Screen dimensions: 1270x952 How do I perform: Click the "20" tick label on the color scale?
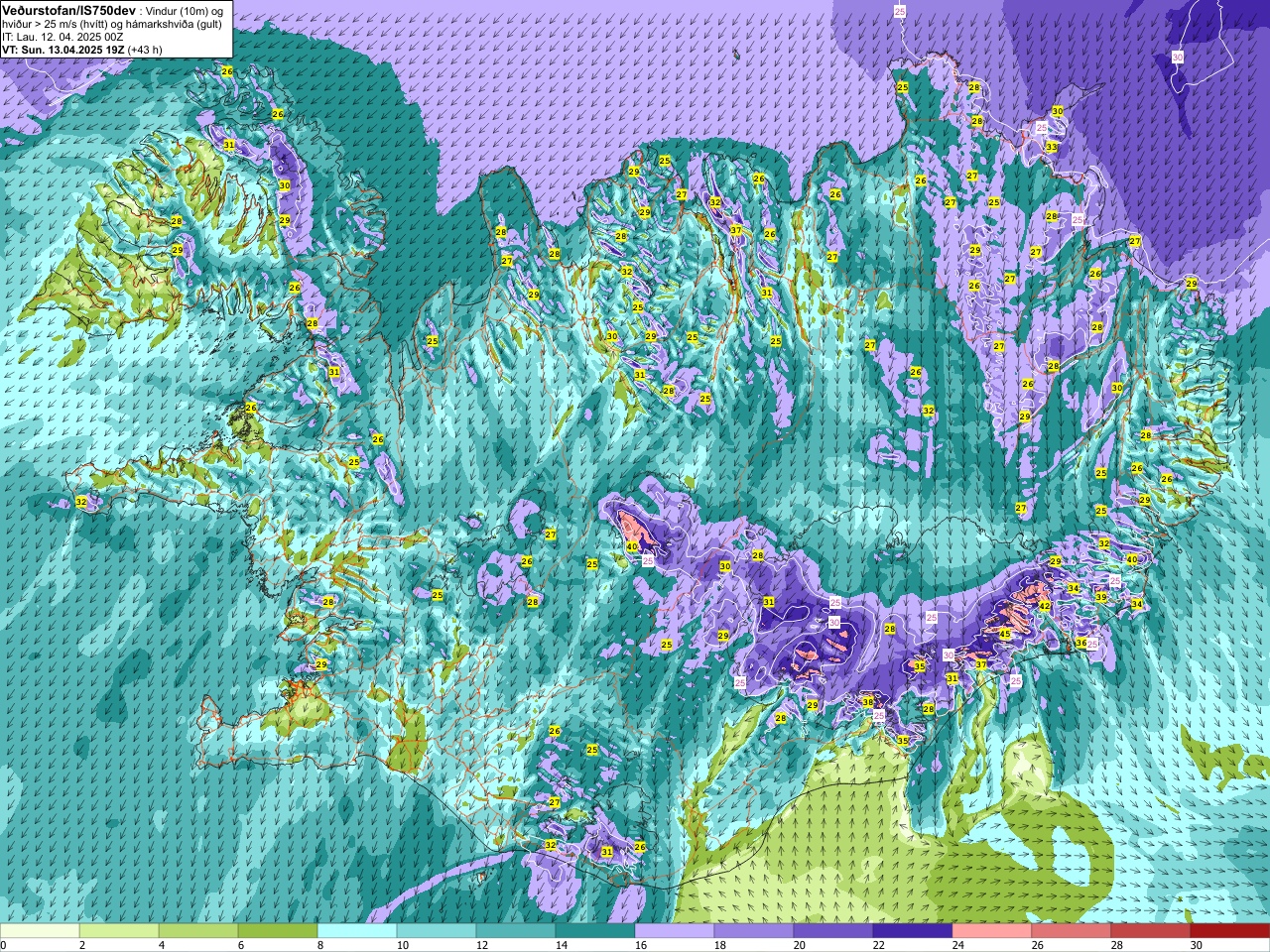pos(799,945)
